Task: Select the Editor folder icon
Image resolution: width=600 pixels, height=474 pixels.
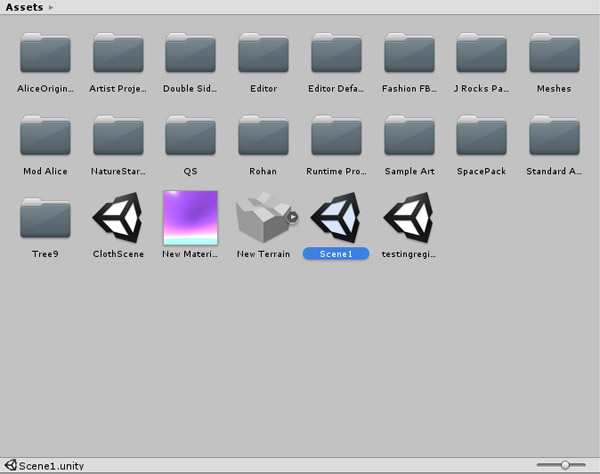Action: click(x=263, y=53)
